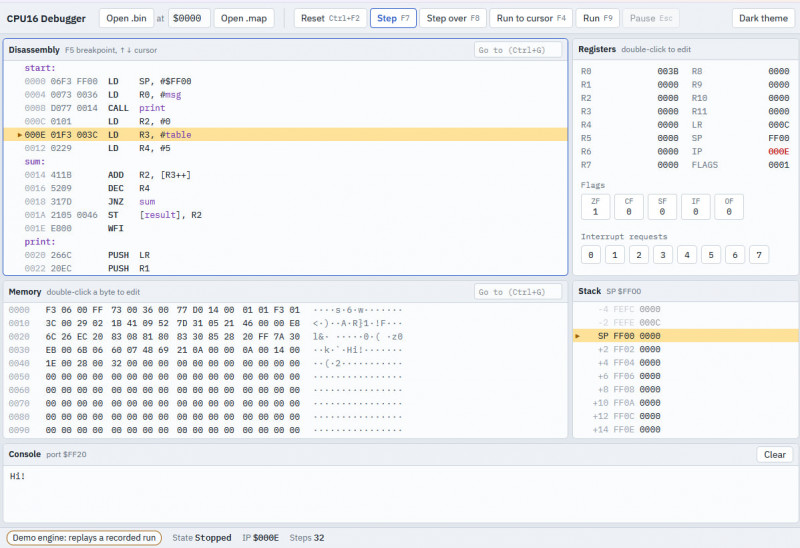Open a .bin file
This screenshot has height=548, width=800.
click(x=126, y=18)
